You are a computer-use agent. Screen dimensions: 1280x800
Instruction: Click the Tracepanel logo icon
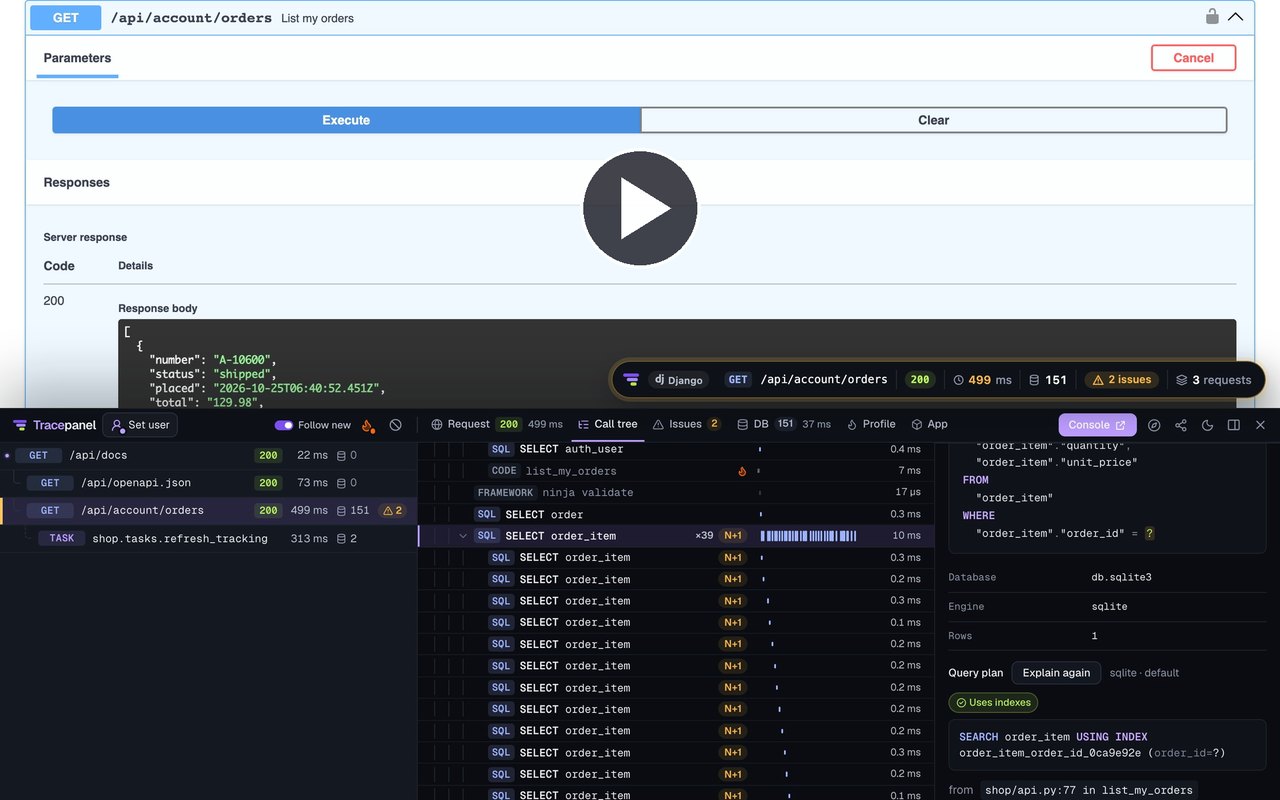point(20,425)
